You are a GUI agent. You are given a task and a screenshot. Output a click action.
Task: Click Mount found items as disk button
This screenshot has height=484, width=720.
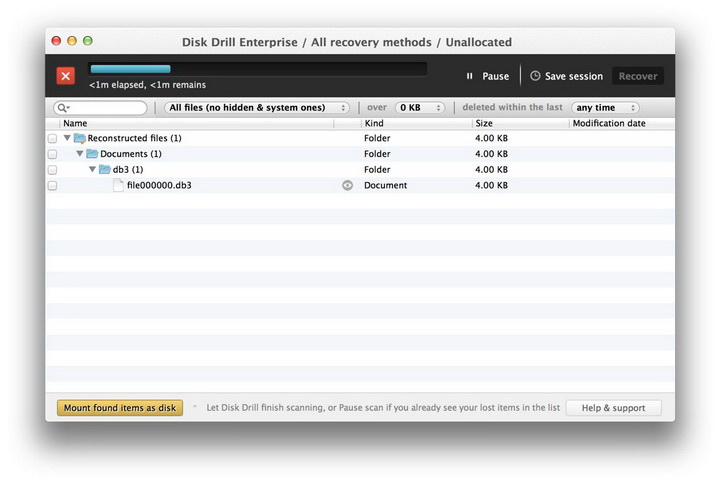click(x=120, y=408)
